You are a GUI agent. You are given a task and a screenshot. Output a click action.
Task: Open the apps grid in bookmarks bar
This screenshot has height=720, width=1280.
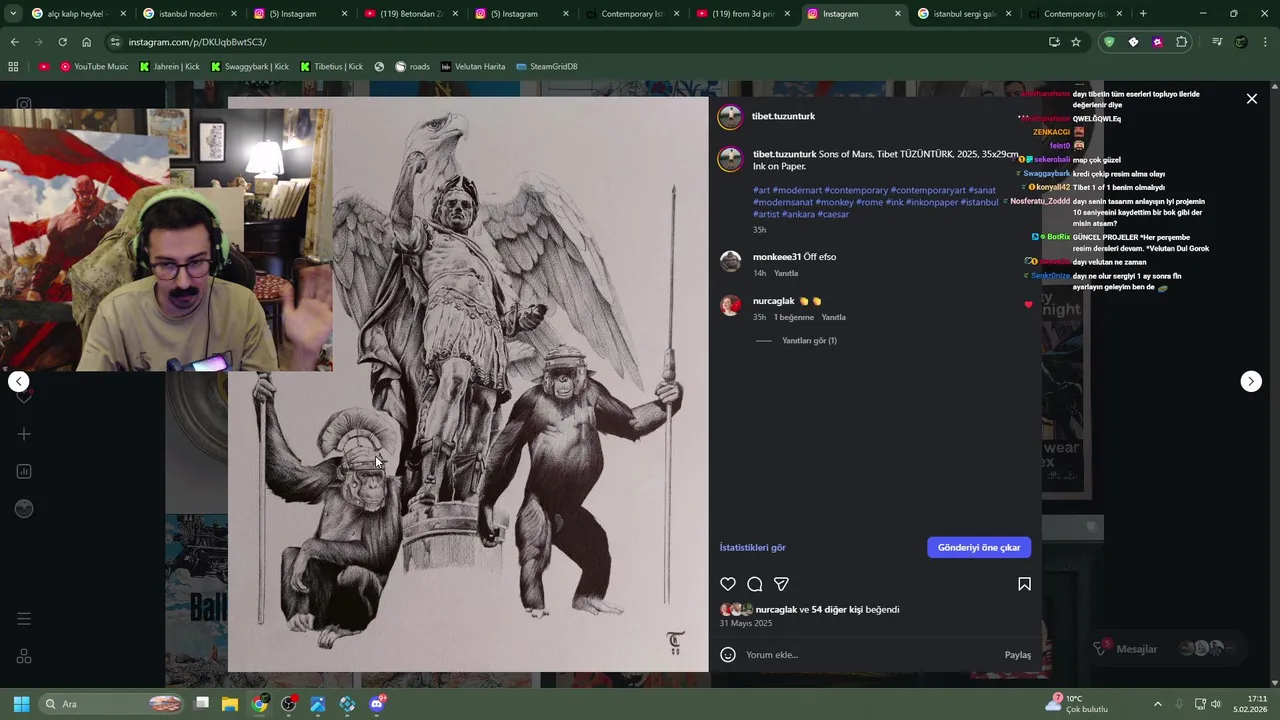(13, 66)
